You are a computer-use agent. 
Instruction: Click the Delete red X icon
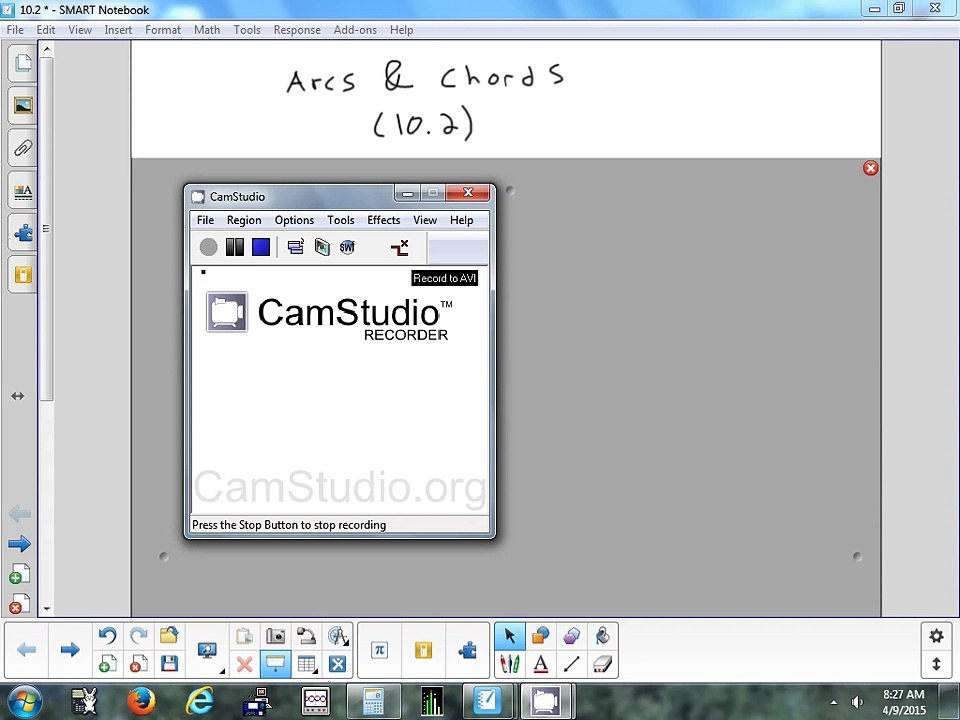(x=244, y=664)
